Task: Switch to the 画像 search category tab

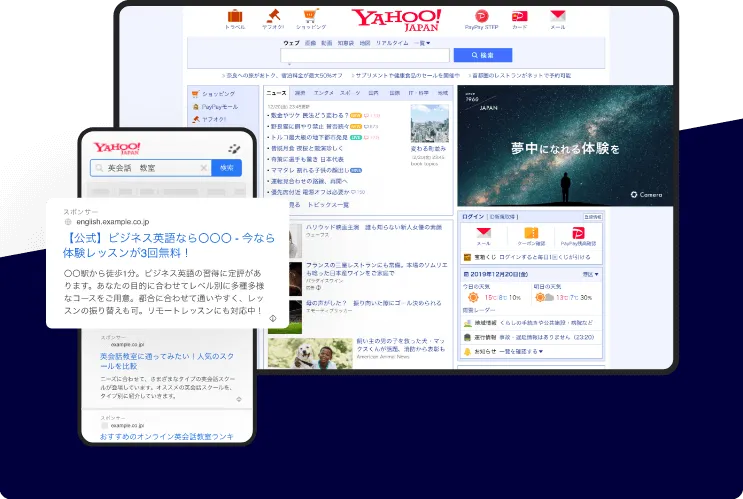Action: tap(310, 43)
